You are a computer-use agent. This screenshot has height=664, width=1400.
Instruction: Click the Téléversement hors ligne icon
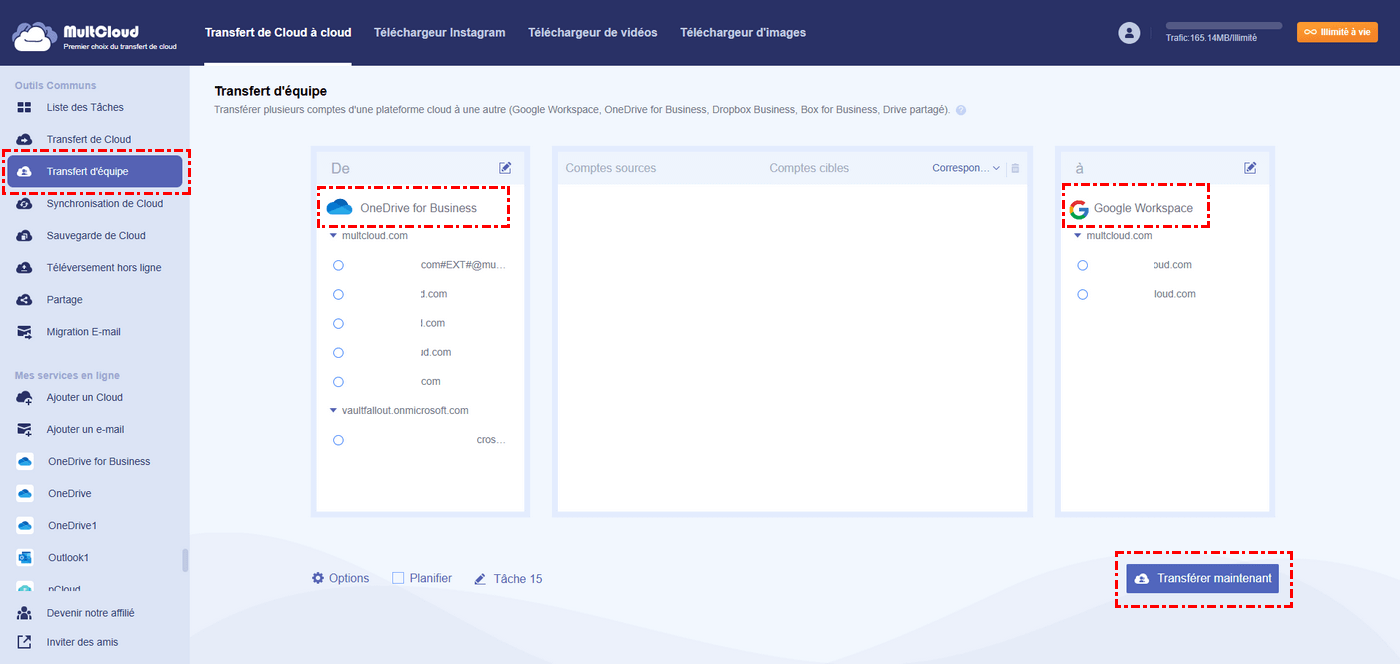(24, 267)
